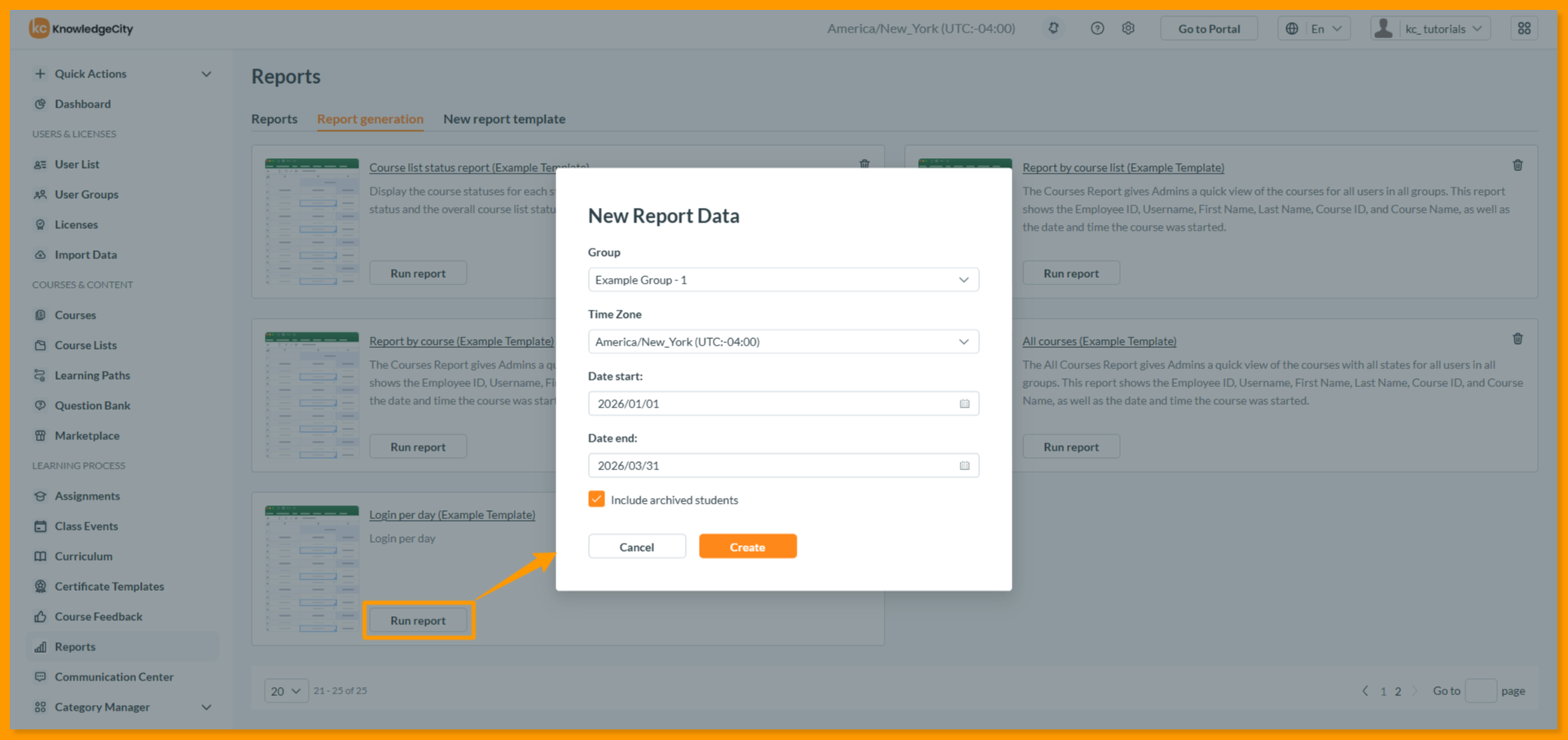Open the help question mark icon
Screen dimensions: 1568x740
[x=1097, y=29]
